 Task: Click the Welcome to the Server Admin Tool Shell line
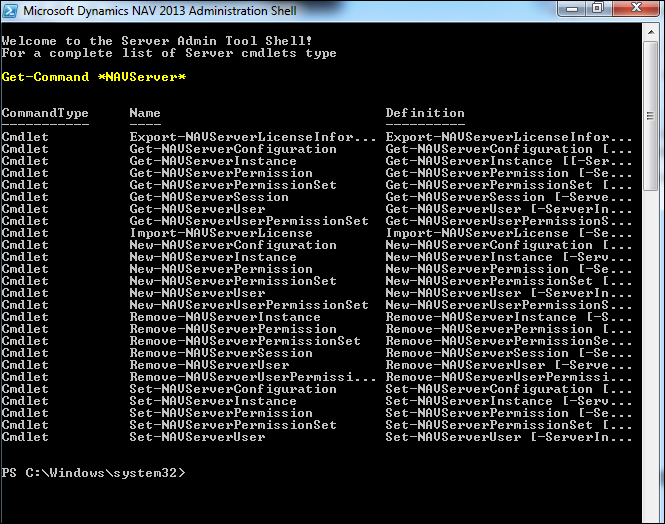pos(157,41)
